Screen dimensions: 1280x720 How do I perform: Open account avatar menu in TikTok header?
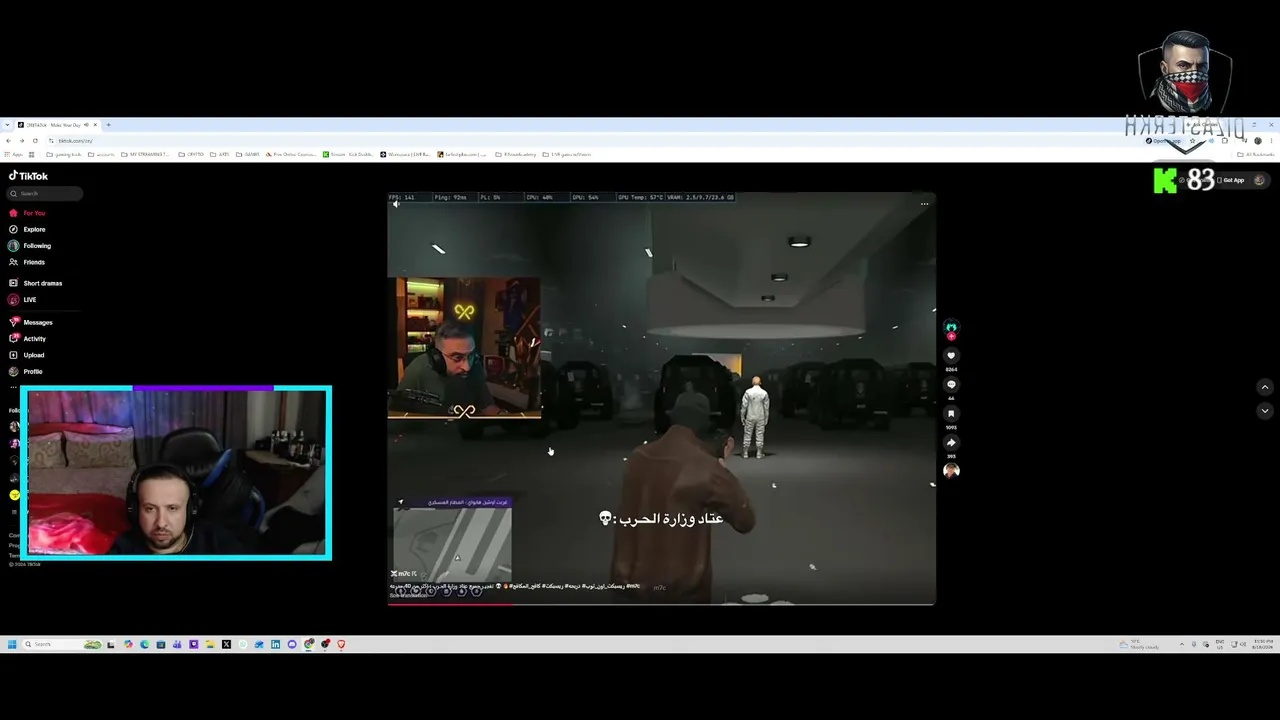click(x=1259, y=180)
